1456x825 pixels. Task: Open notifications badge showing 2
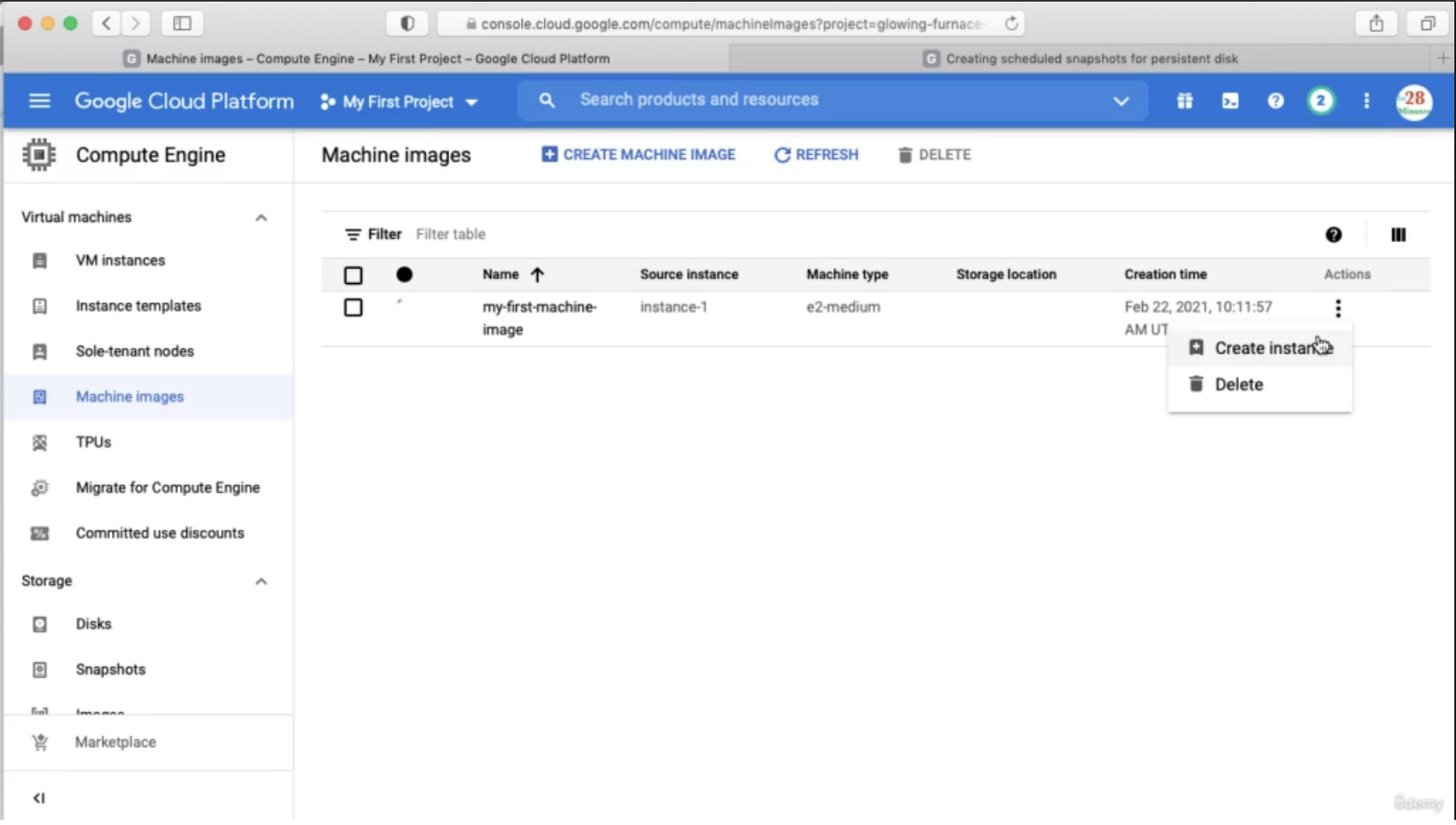pyautogui.click(x=1321, y=101)
